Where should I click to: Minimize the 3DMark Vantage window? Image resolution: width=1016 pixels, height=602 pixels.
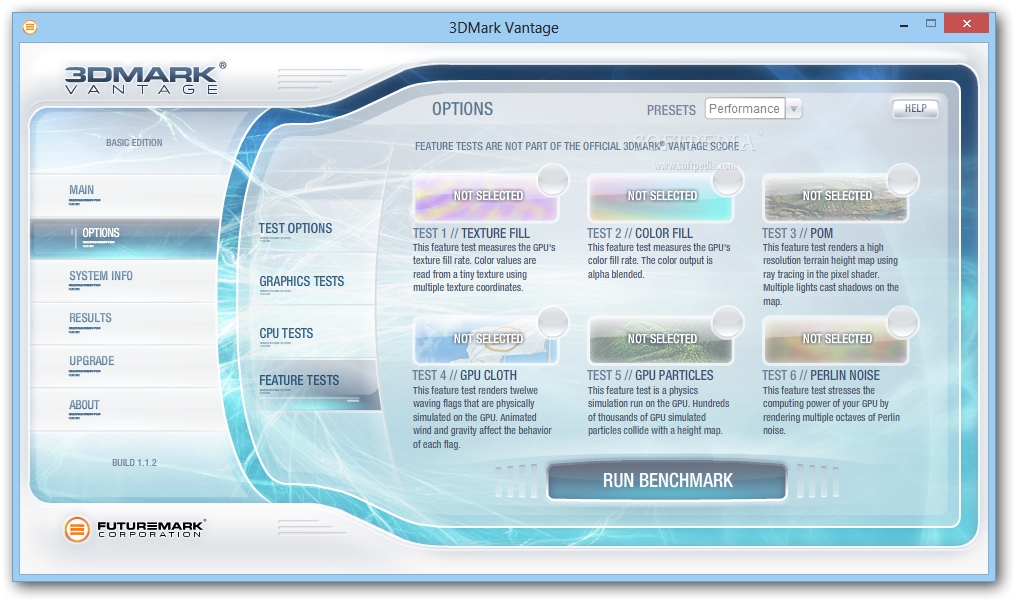click(x=904, y=25)
